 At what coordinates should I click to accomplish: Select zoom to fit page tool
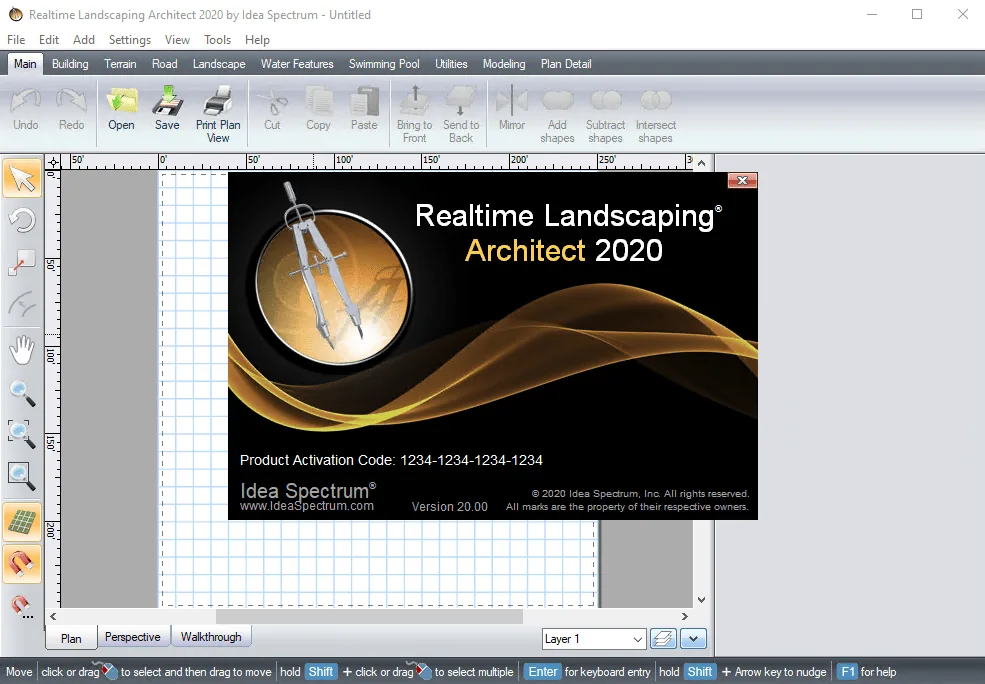[x=23, y=476]
